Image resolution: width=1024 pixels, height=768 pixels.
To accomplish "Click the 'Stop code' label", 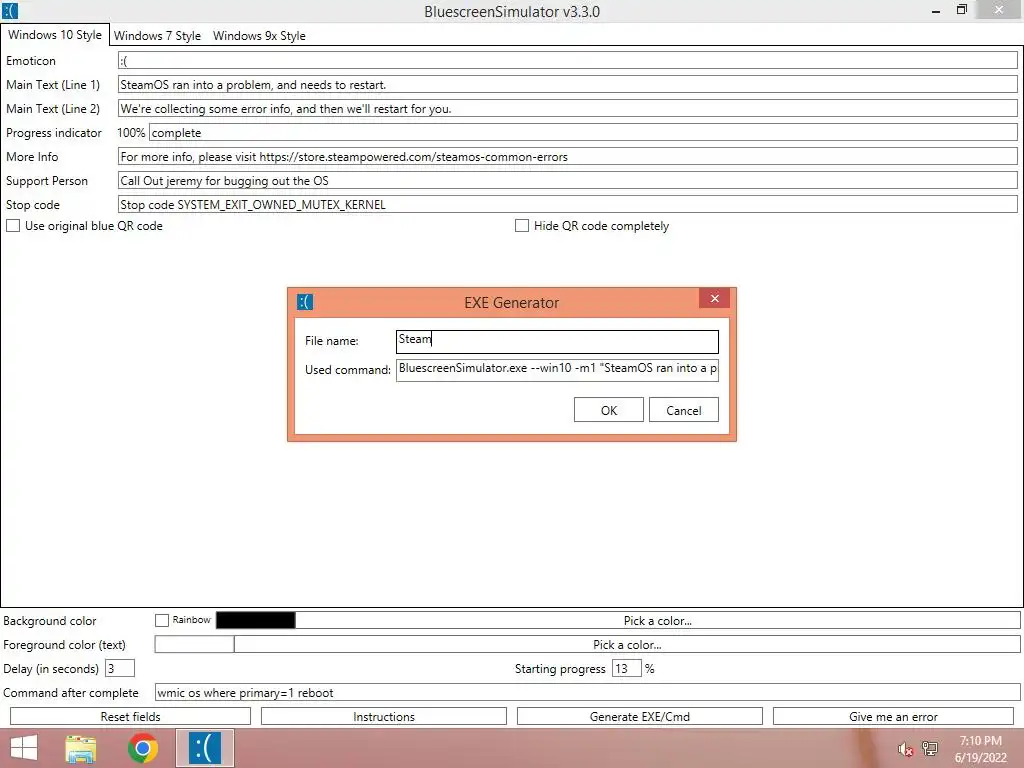I will pyautogui.click(x=33, y=205).
